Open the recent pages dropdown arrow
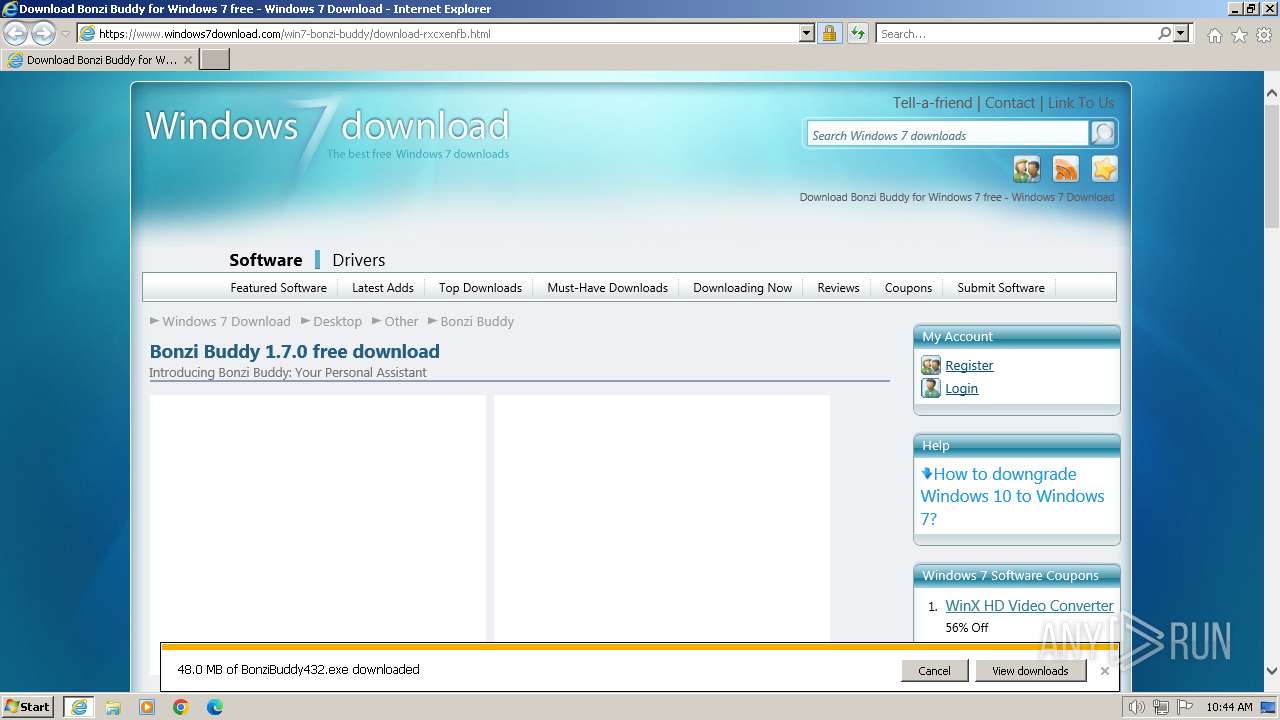Screen dimensions: 1280x720 [x=65, y=34]
